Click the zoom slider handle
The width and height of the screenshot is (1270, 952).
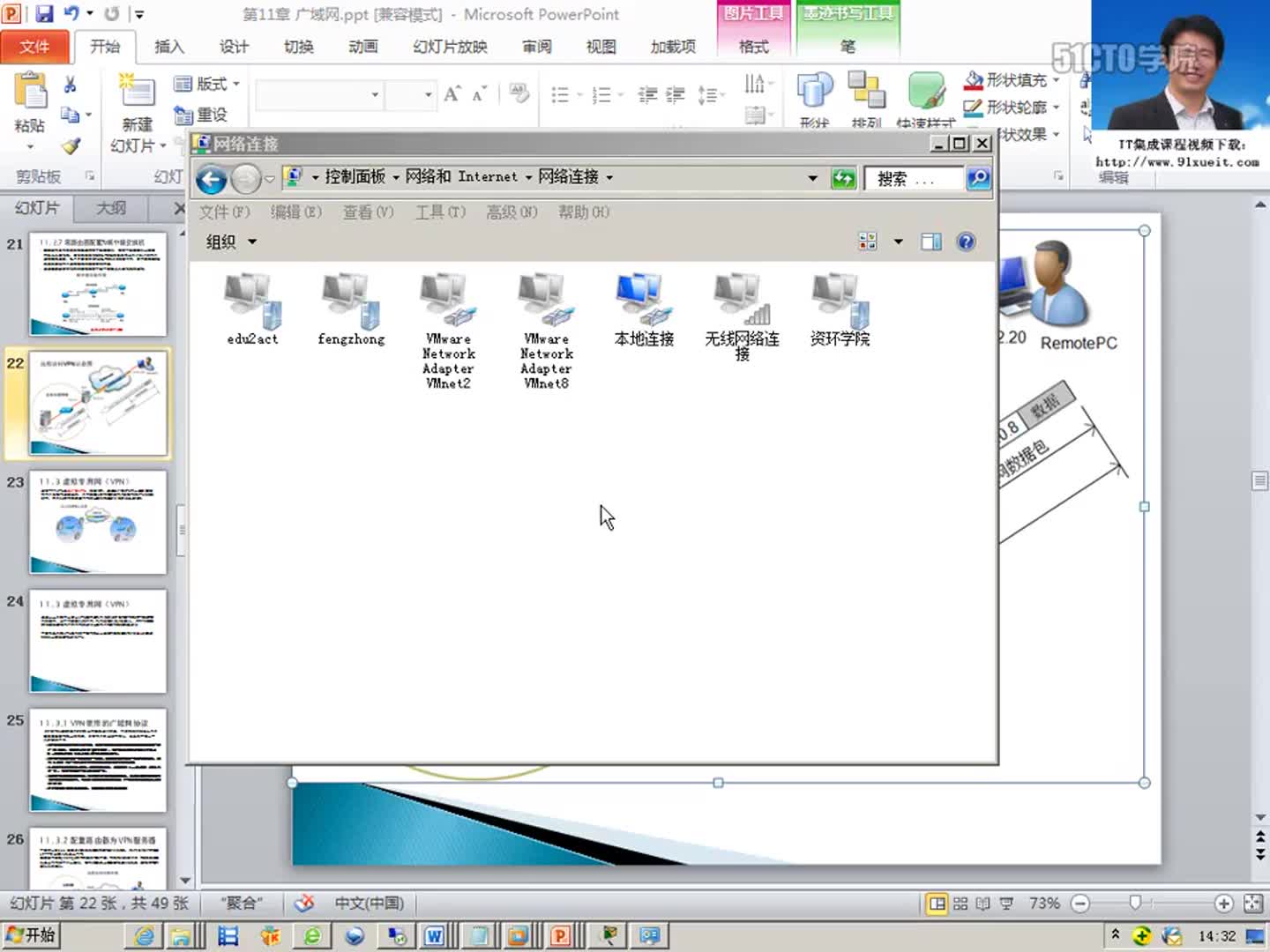[x=1136, y=903]
